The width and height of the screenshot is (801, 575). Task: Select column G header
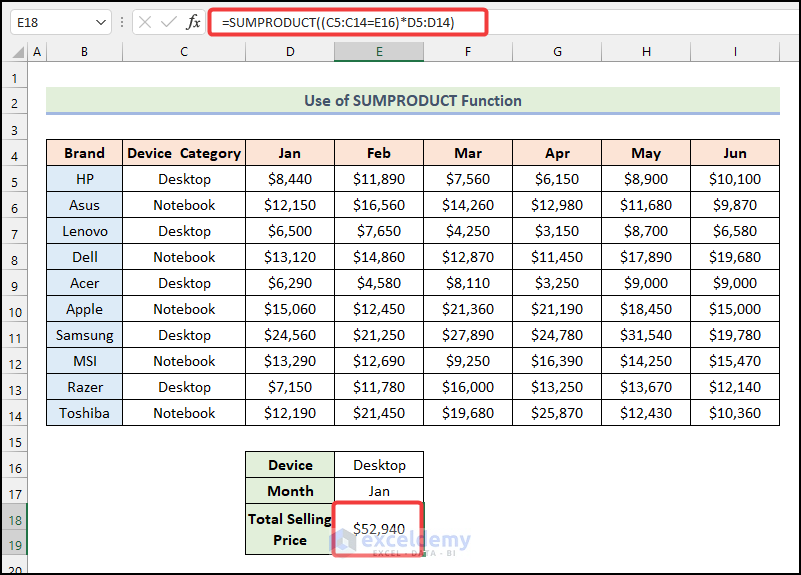pyautogui.click(x=557, y=52)
